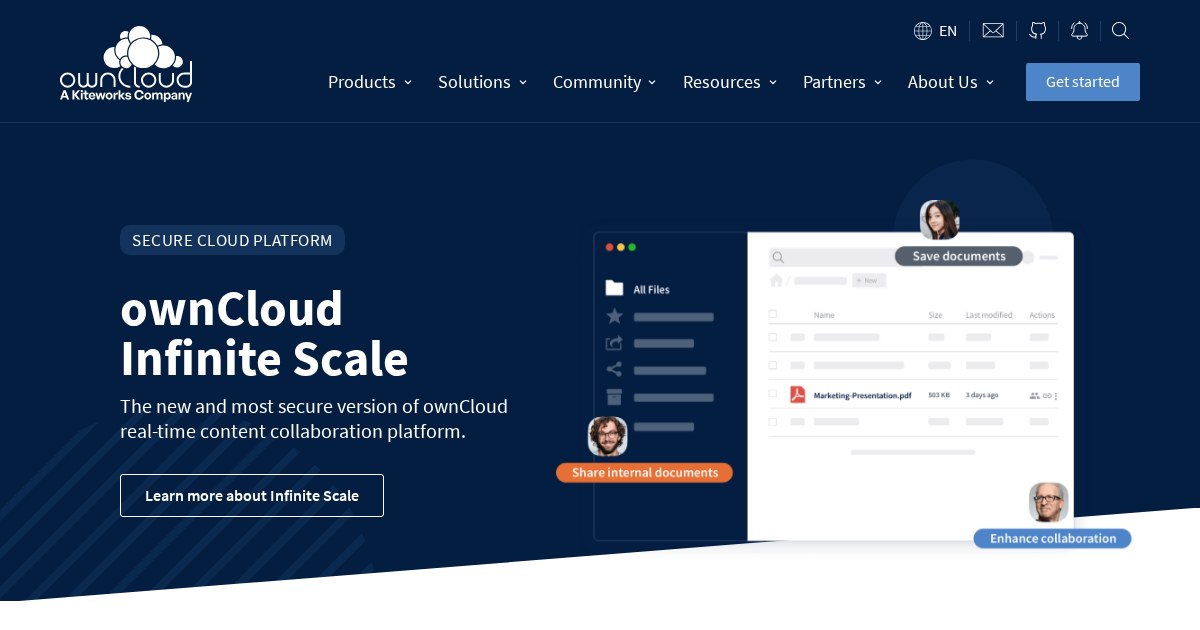Click the home breadcrumb icon in mockup
Screen dimensions: 1200x630
(x=776, y=280)
